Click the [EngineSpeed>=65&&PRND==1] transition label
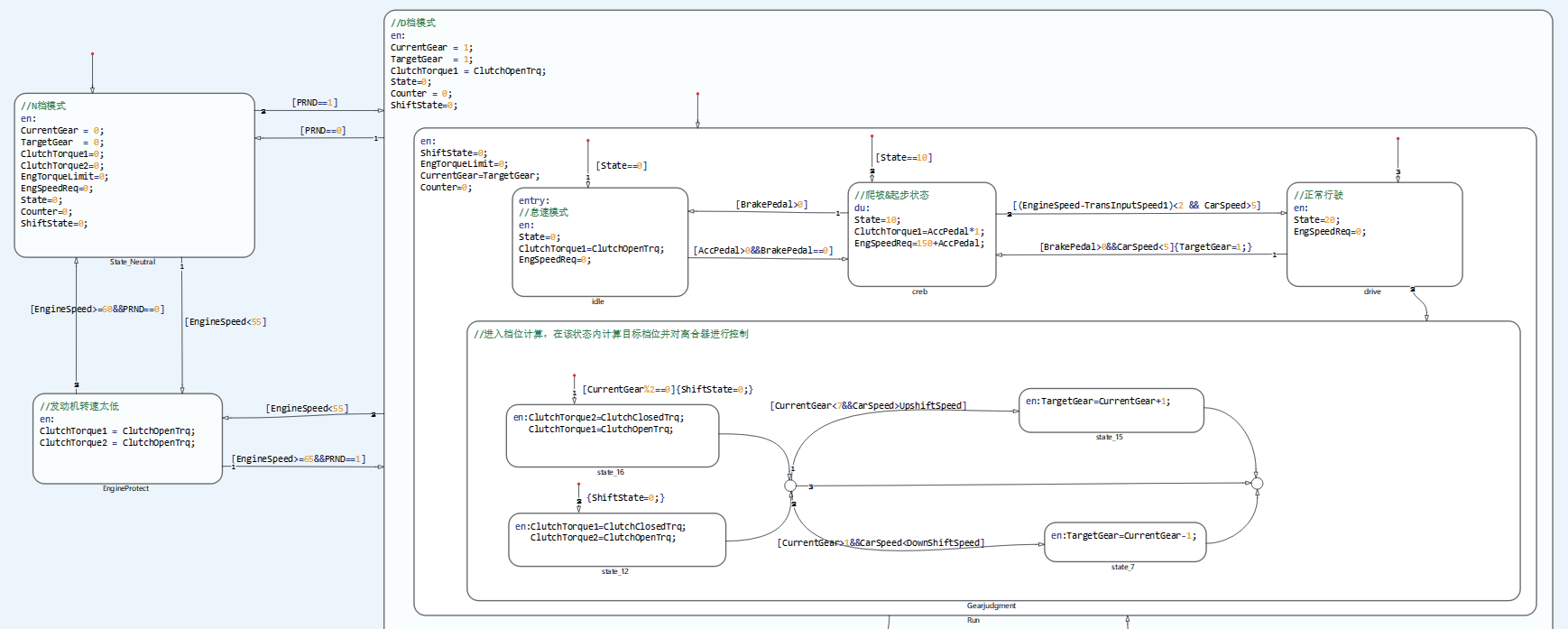 click(x=299, y=459)
